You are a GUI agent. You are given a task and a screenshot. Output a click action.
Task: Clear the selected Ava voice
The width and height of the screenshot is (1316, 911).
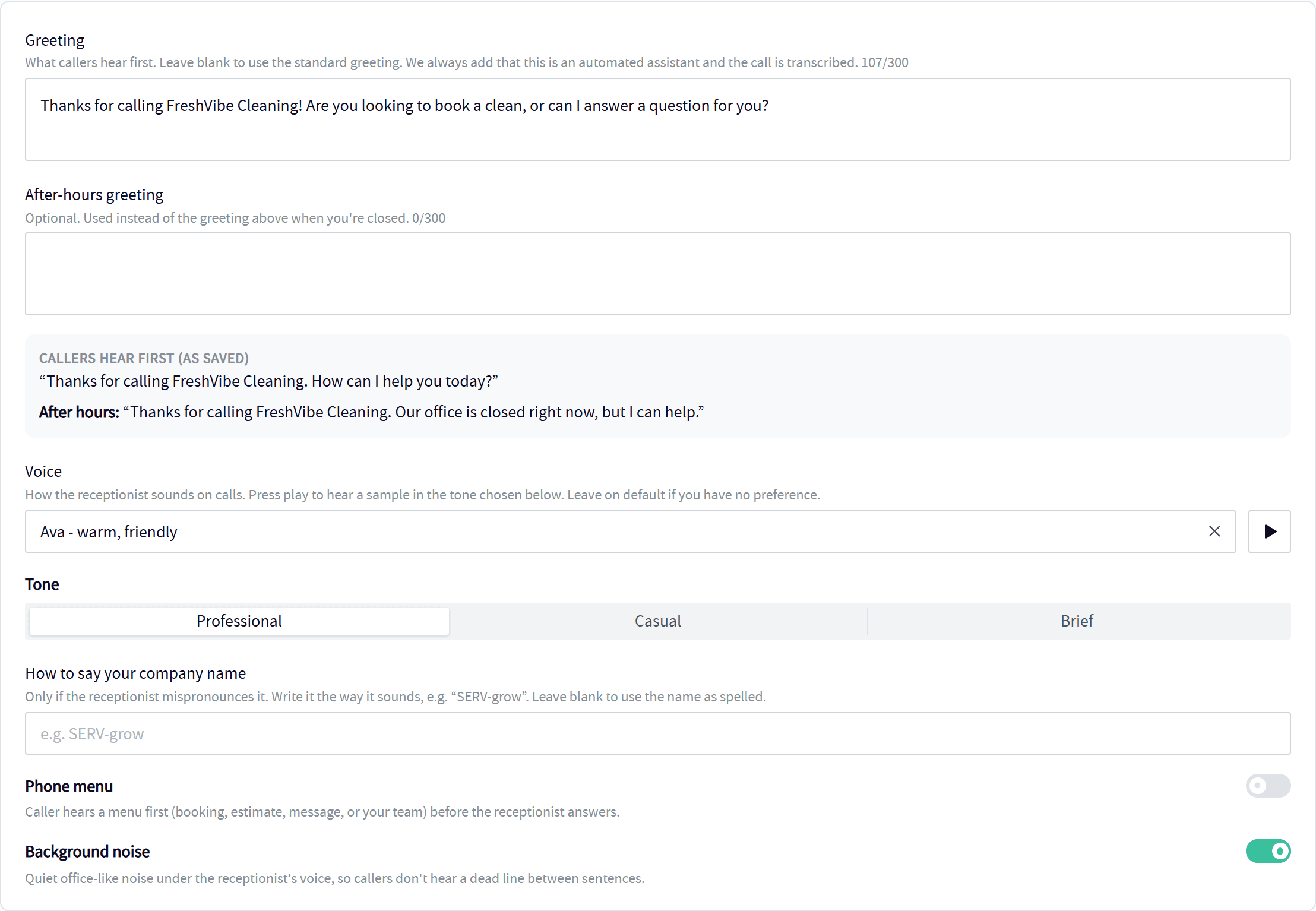[1214, 532]
